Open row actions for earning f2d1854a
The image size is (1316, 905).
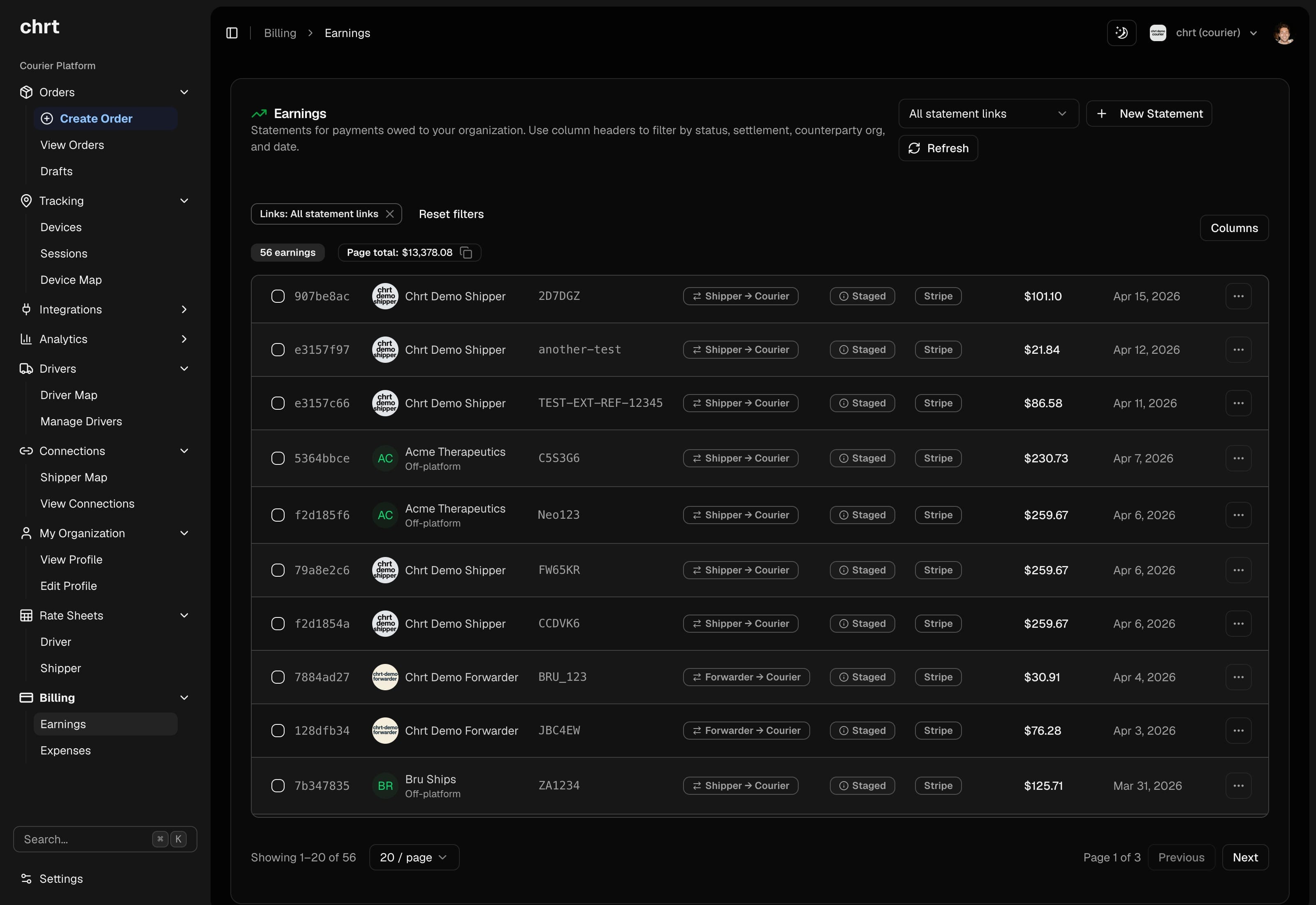[x=1238, y=624]
